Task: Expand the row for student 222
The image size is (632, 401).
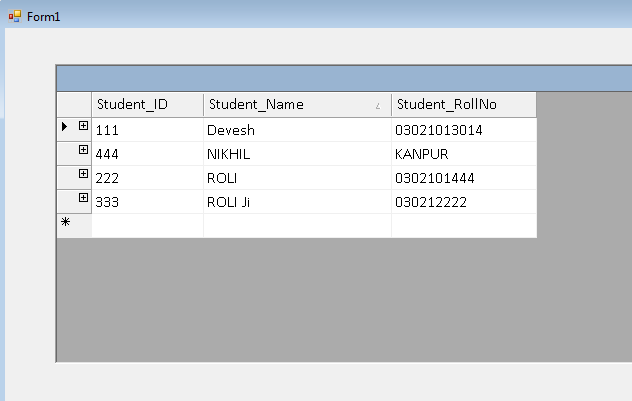Action: pyautogui.click(x=84, y=174)
